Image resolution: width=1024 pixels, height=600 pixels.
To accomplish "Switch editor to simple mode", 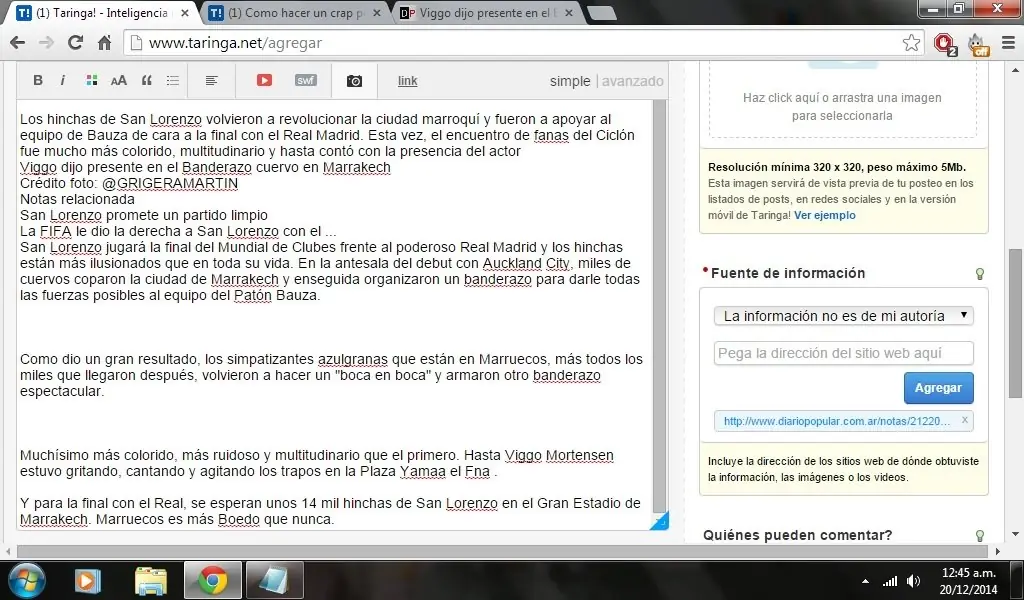I will click(569, 81).
